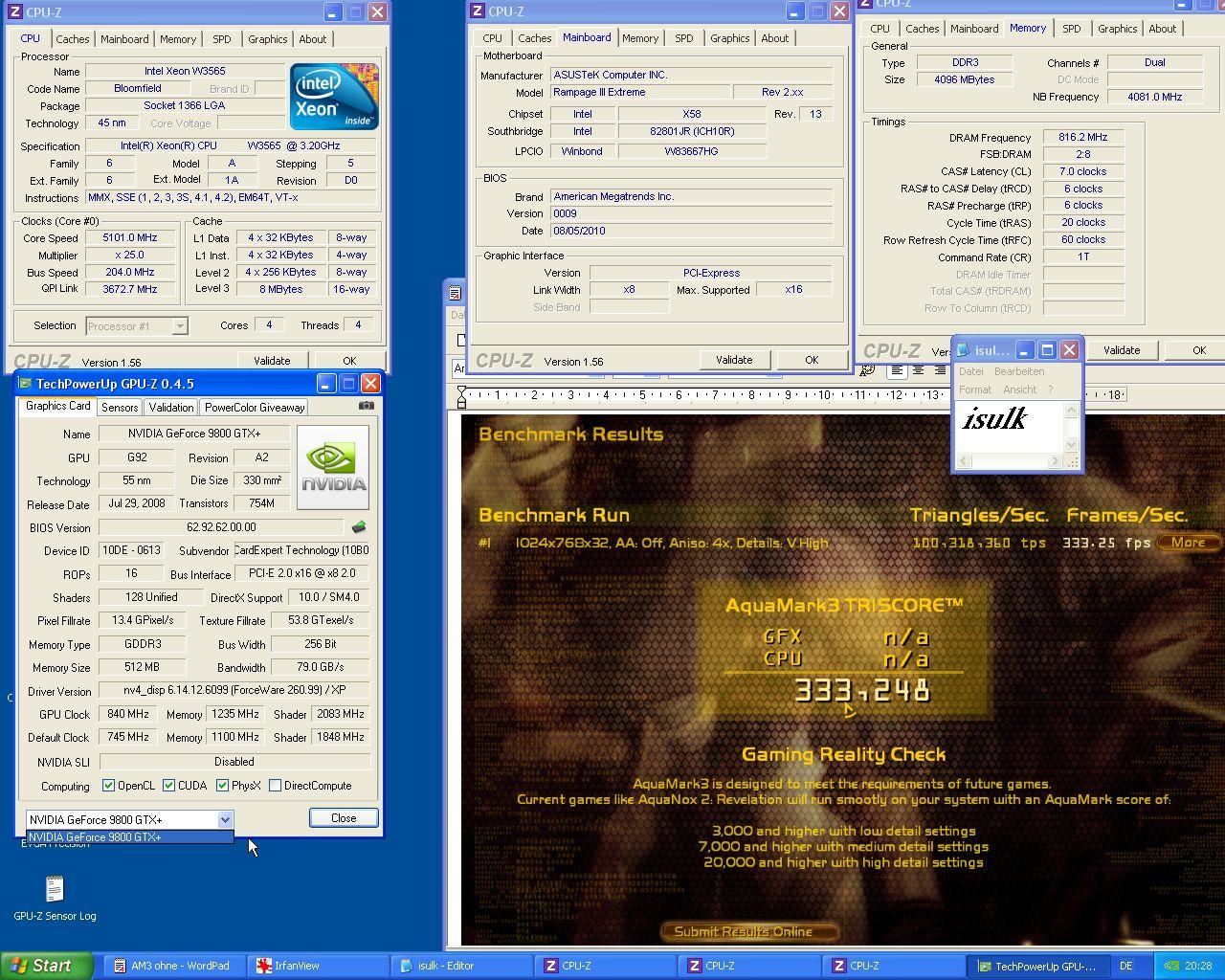1225x980 pixels.
Task: Open the PowerColor Giveaway tab
Action: click(x=255, y=407)
